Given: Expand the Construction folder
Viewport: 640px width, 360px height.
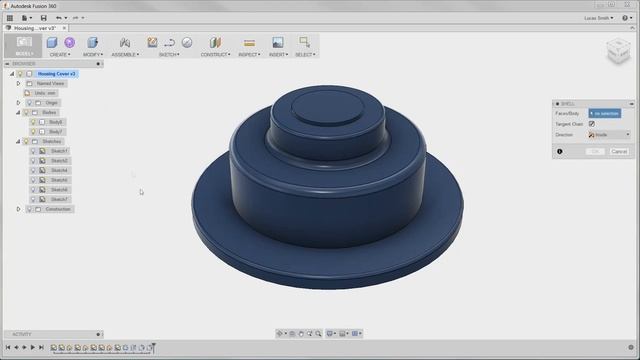Looking at the screenshot, I should point(18,209).
